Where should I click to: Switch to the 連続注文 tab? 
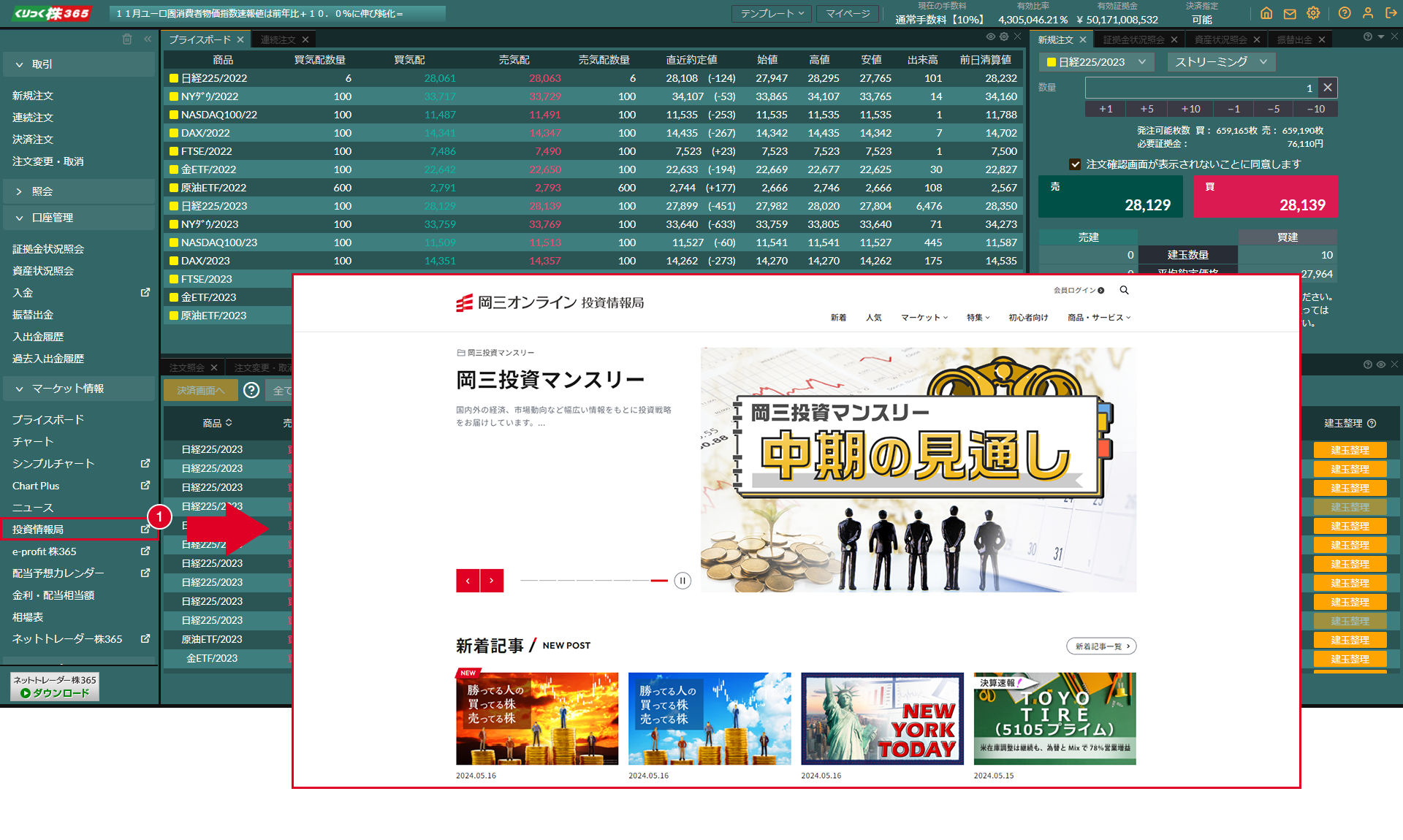click(278, 39)
